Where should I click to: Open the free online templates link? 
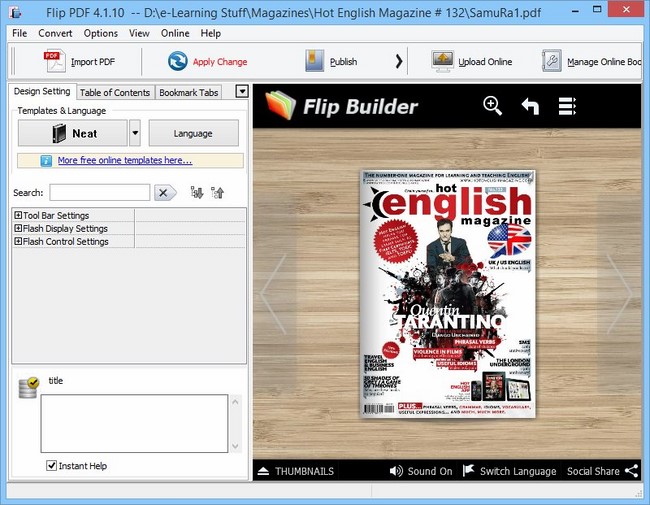[x=124, y=160]
